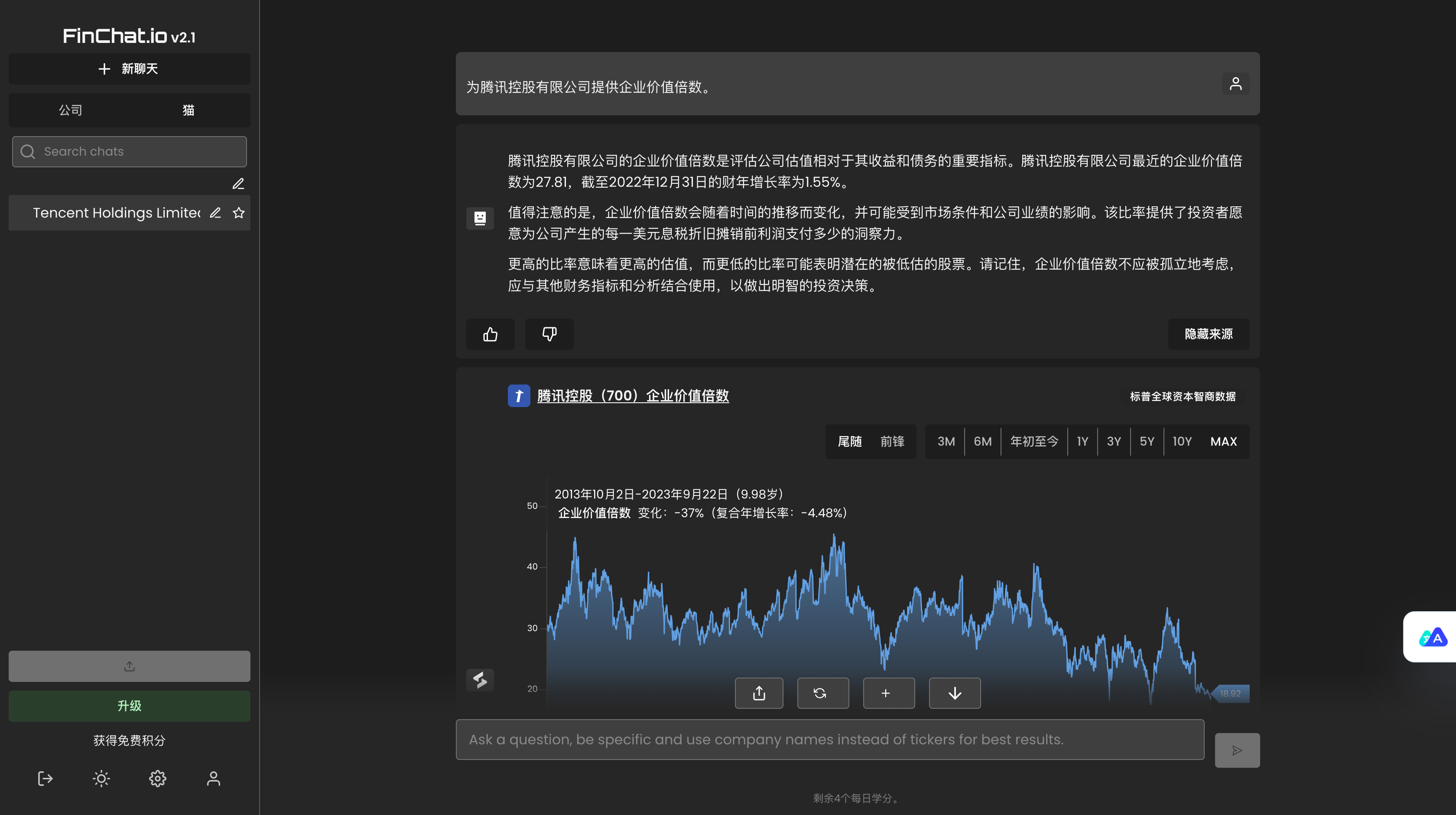The image size is (1456, 815).
Task: Select the 5Y chart time range
Action: 1146,441
